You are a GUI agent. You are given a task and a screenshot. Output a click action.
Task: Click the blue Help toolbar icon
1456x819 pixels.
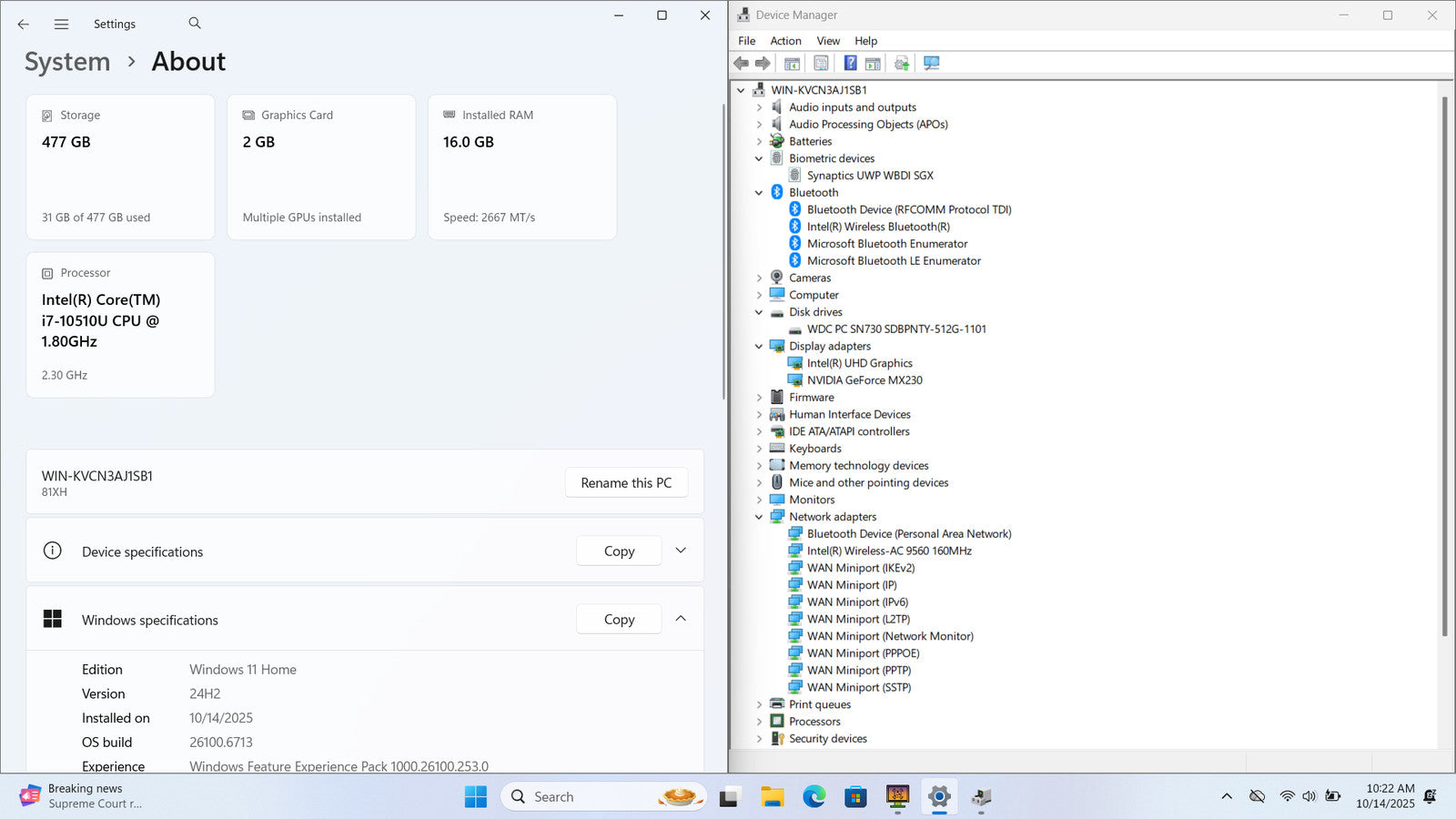[850, 63]
